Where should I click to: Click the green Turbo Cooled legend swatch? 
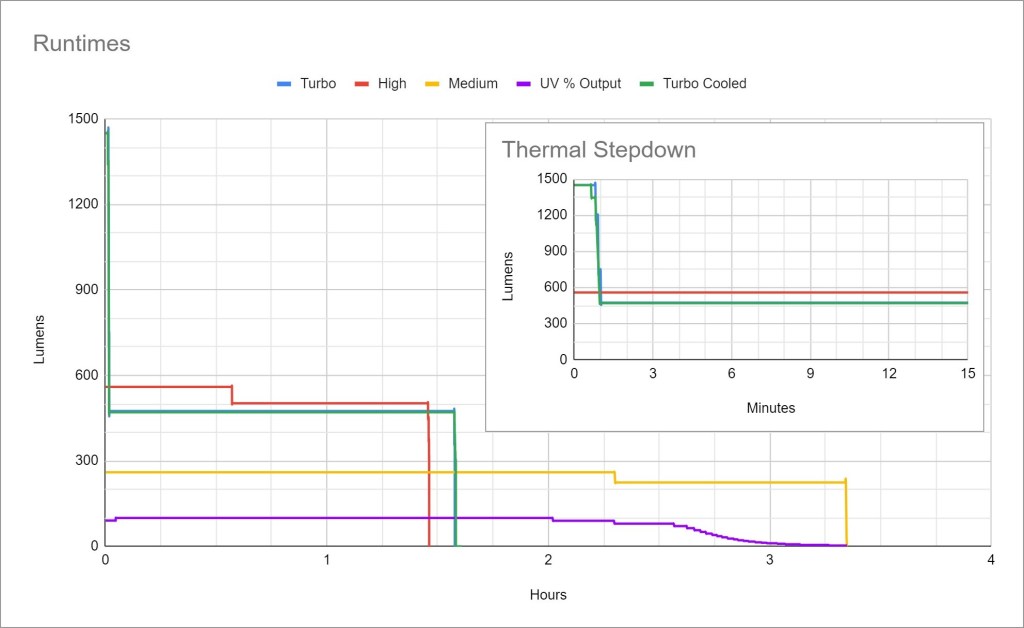click(x=646, y=84)
